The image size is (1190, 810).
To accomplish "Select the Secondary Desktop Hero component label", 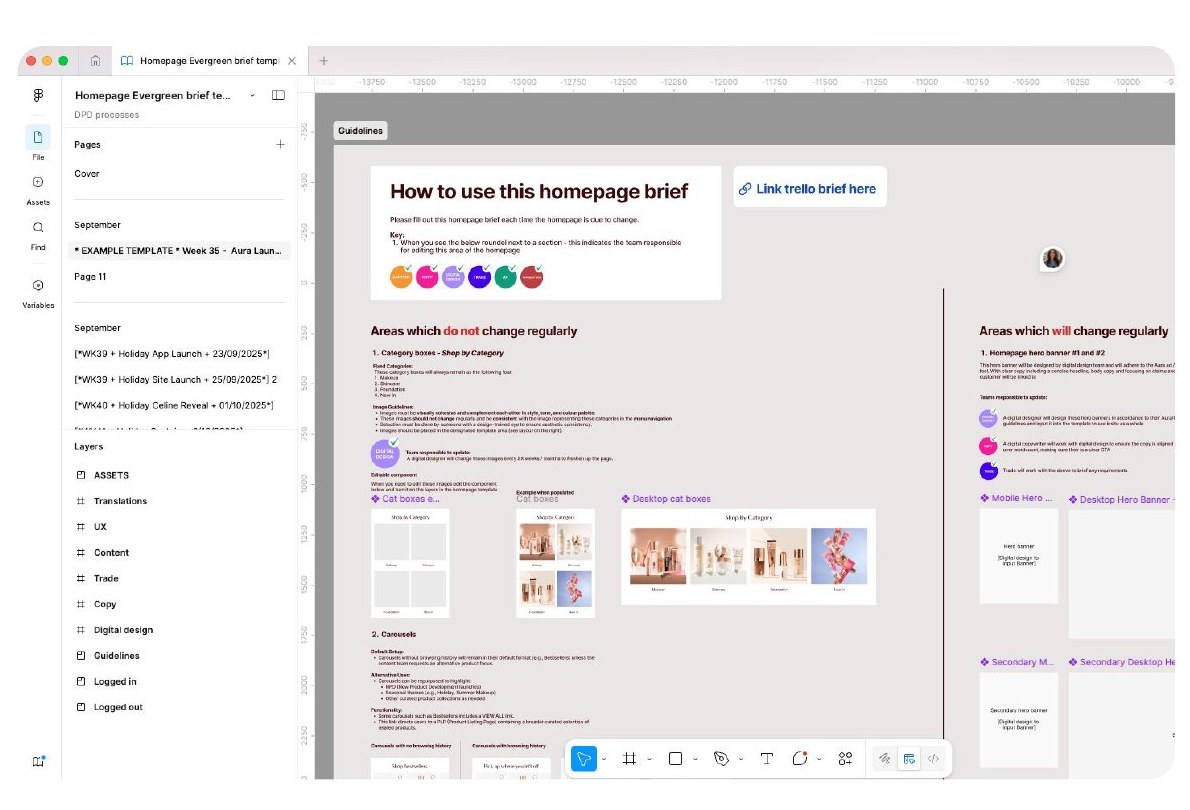I will (1121, 662).
